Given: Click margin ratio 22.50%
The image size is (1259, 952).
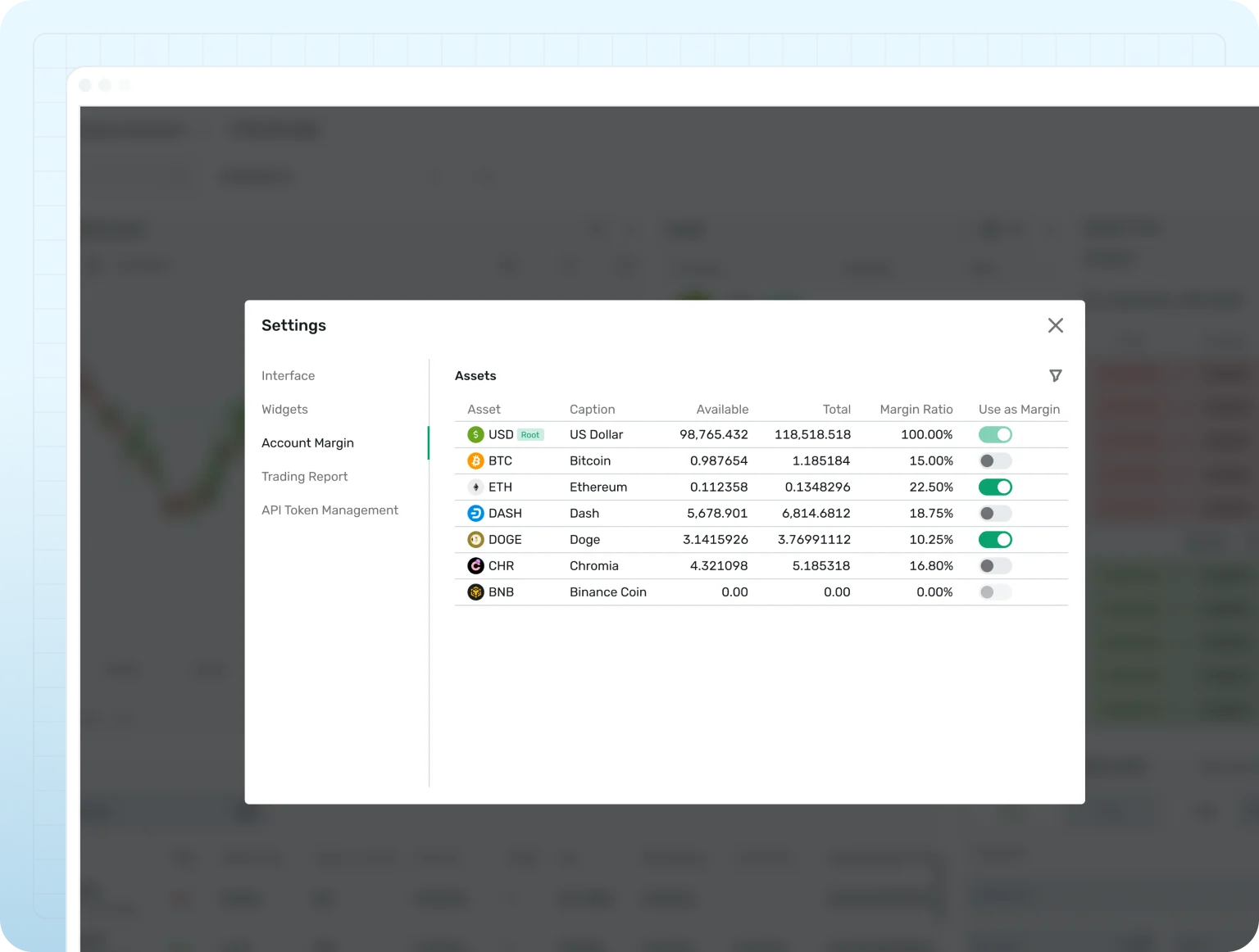Looking at the screenshot, I should pyautogui.click(x=931, y=487).
